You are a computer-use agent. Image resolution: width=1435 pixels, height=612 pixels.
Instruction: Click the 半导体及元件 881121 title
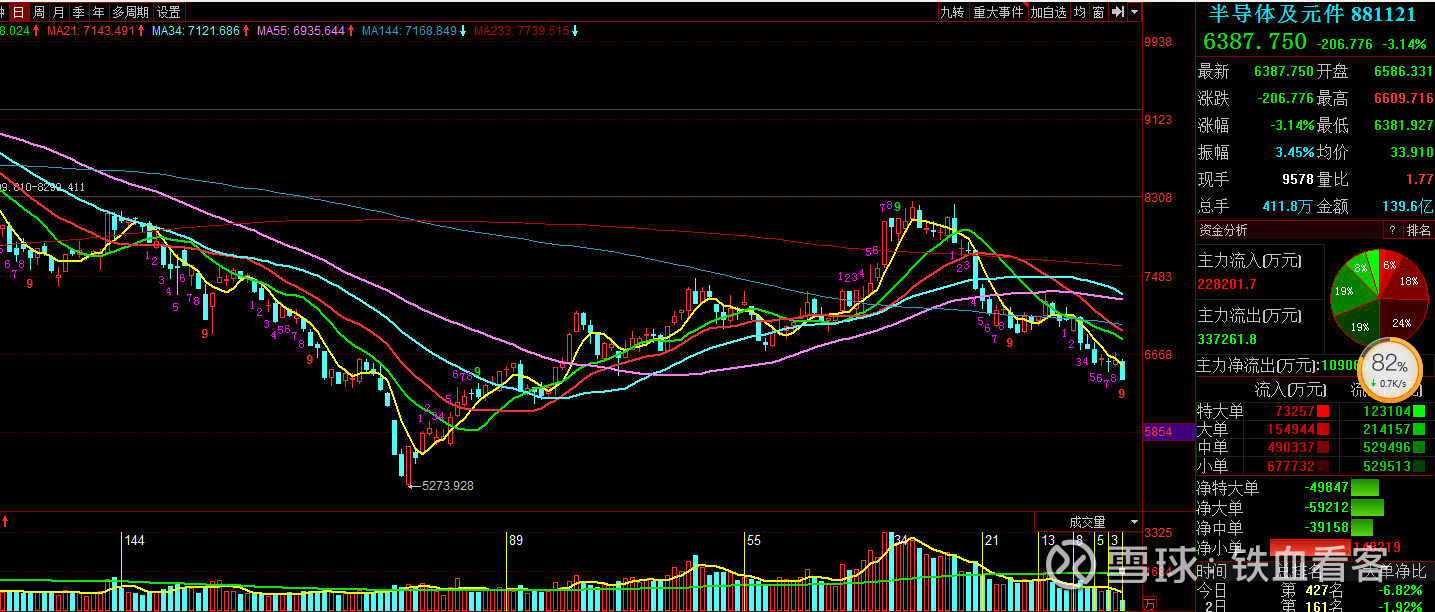pyautogui.click(x=1312, y=14)
